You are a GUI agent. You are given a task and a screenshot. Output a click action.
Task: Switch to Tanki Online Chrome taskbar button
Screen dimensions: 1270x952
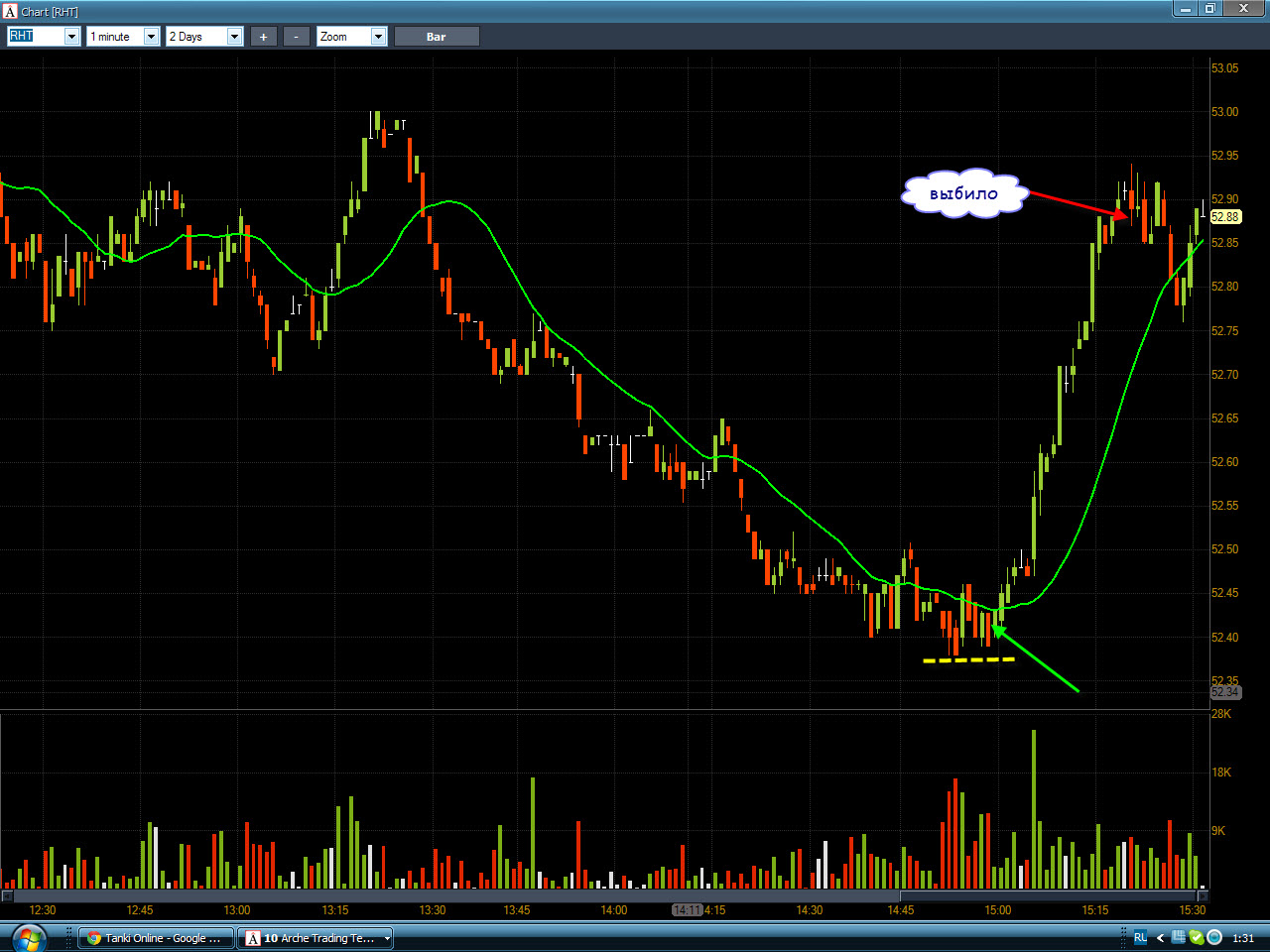coord(156,938)
